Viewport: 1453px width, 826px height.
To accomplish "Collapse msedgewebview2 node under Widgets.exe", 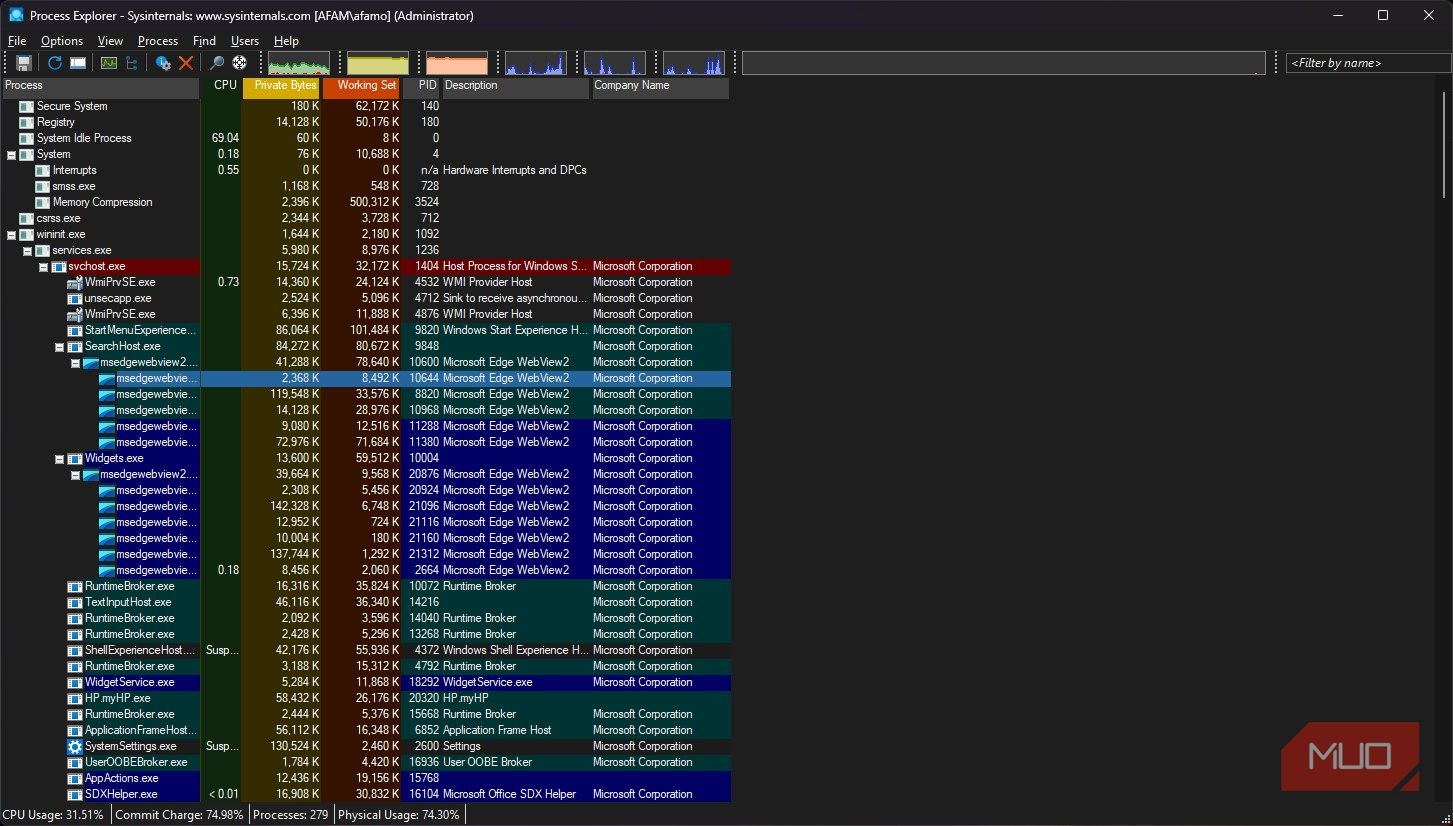I will click(x=75, y=474).
